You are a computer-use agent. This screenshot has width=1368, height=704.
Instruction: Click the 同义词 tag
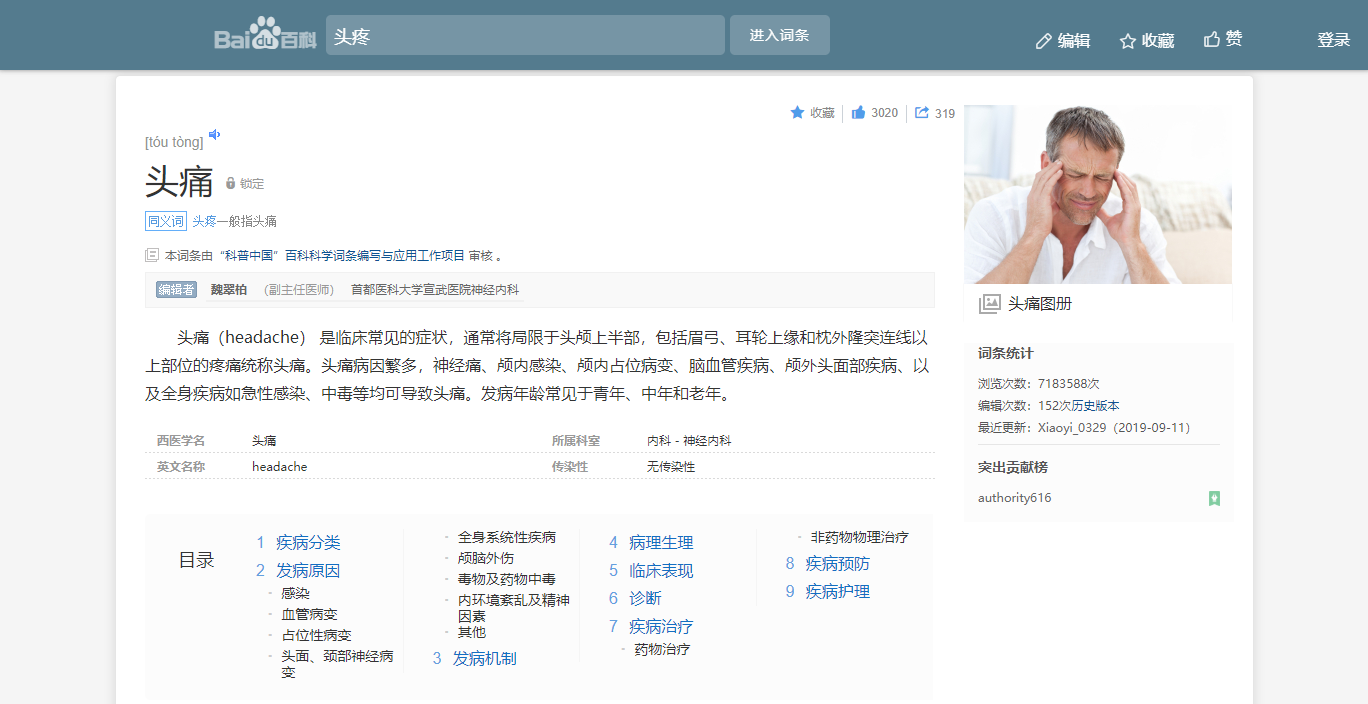pos(166,221)
